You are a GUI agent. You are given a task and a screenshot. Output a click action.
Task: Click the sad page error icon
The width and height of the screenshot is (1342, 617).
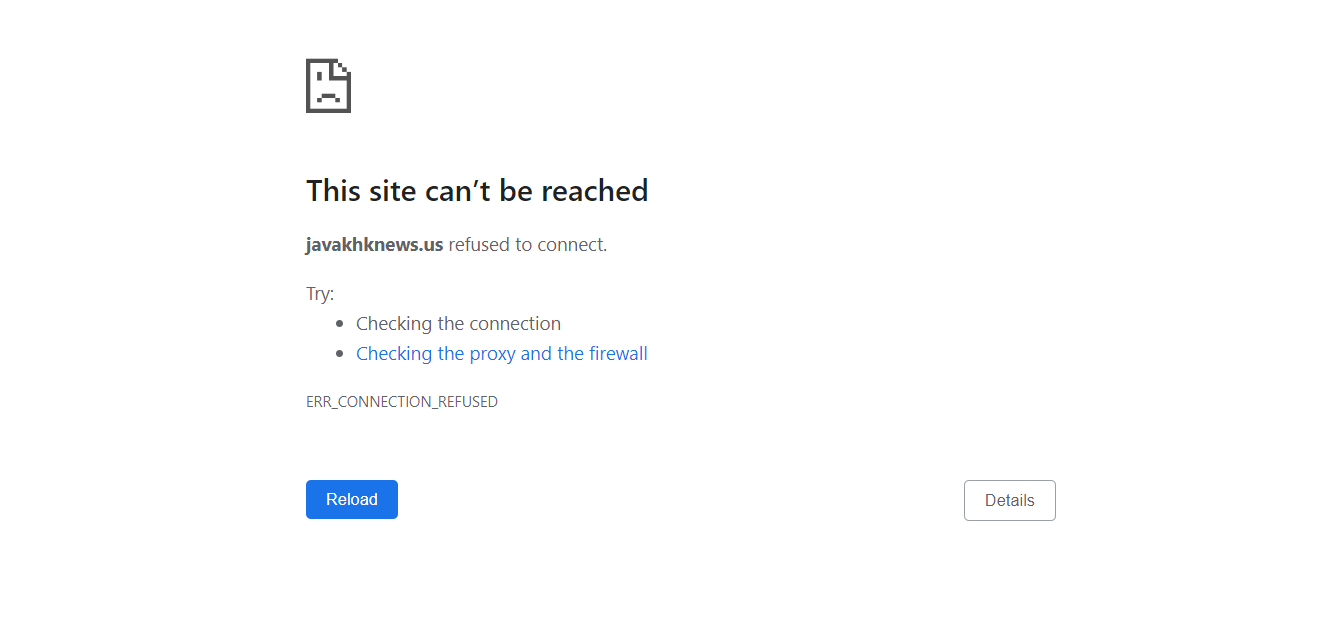328,86
